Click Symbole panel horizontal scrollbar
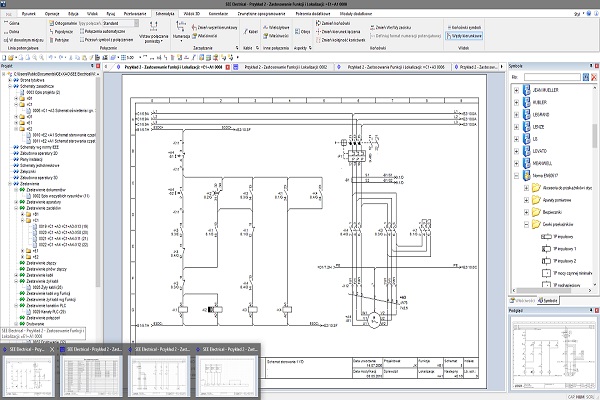The height and width of the screenshot is (400, 600). point(545,291)
